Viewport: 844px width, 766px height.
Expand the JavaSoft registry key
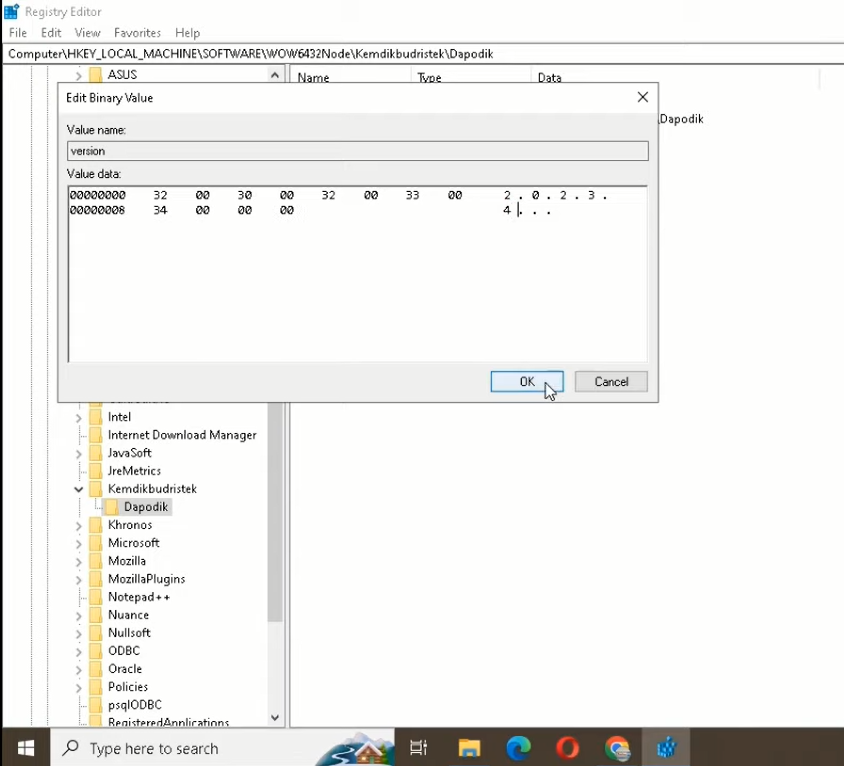point(79,454)
